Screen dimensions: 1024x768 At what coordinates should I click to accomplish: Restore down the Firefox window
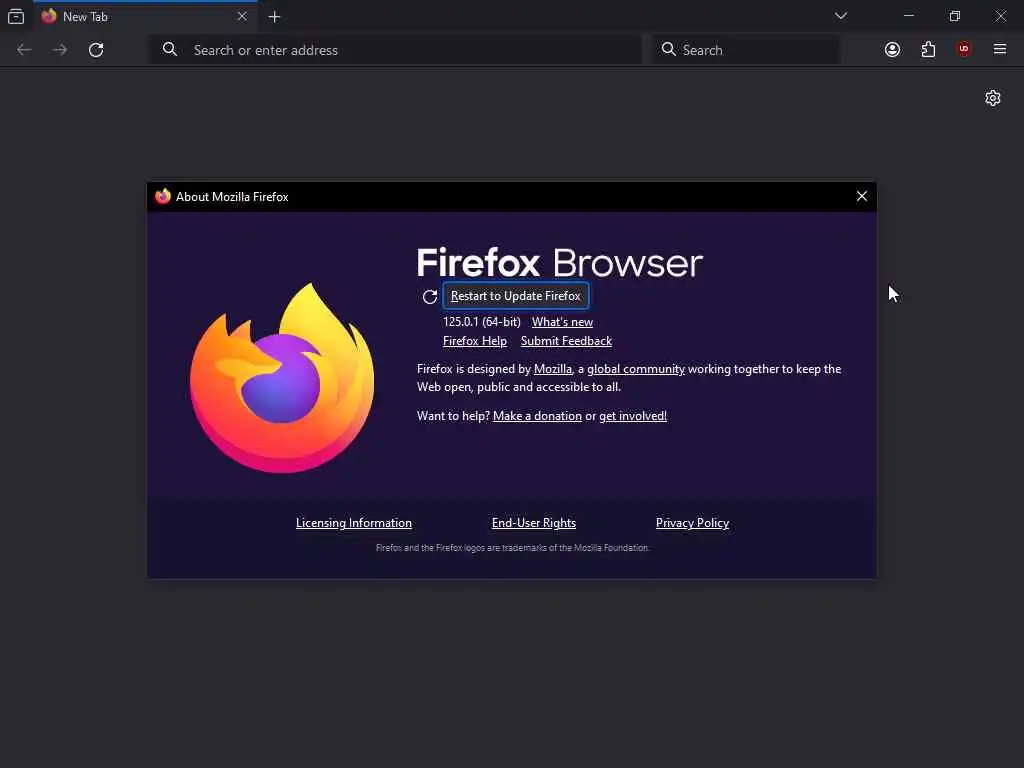(954, 16)
